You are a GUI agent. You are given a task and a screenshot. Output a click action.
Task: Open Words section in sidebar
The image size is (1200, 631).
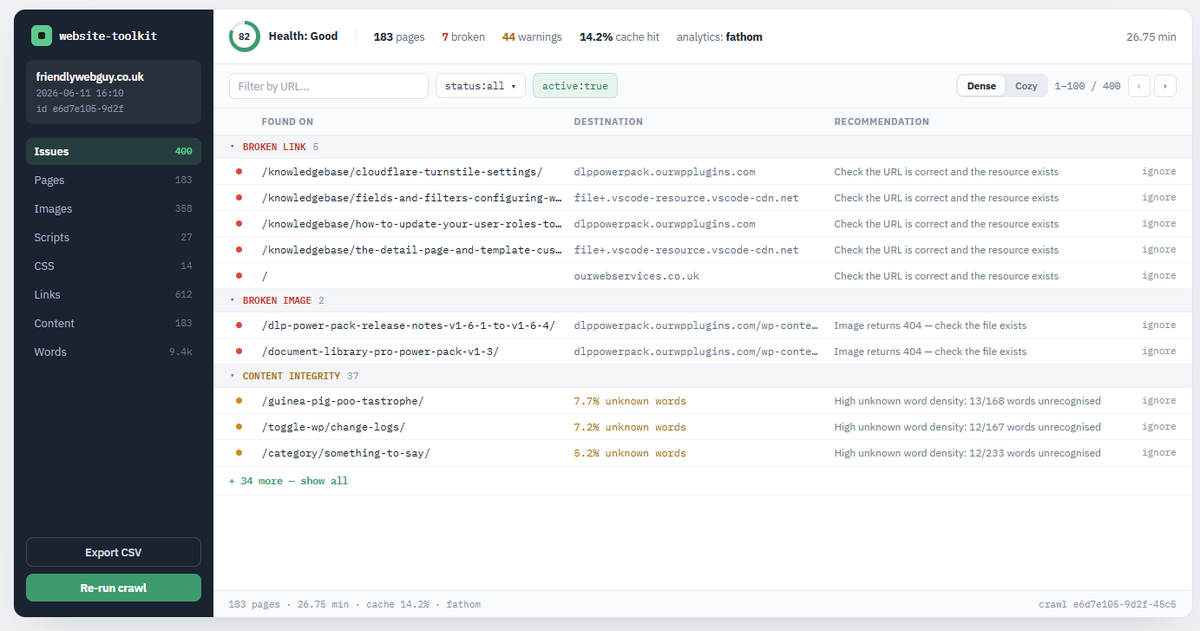pyautogui.click(x=113, y=352)
